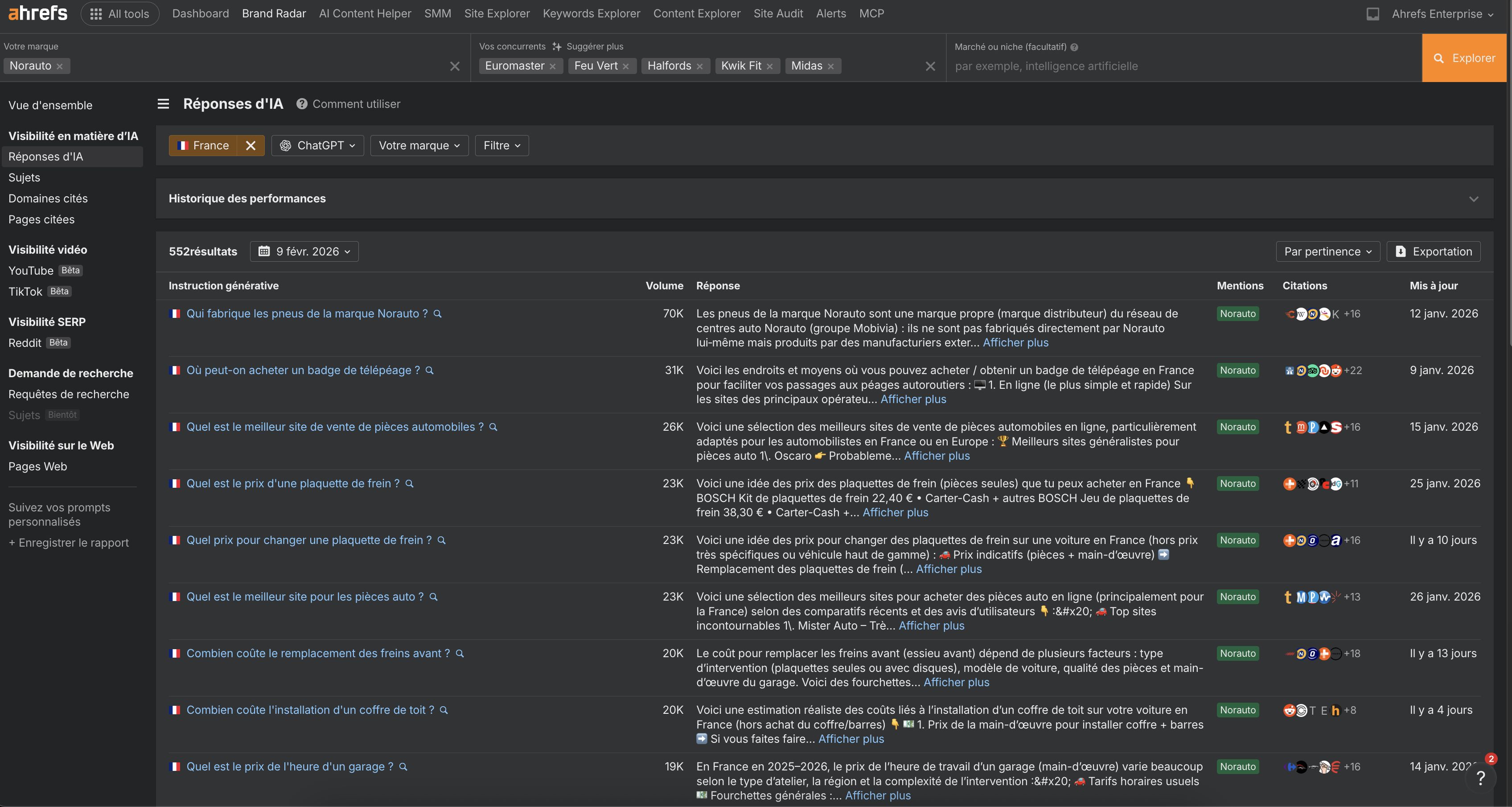Click the Comment utiliser help icon
1512x807 pixels.
pos(301,104)
